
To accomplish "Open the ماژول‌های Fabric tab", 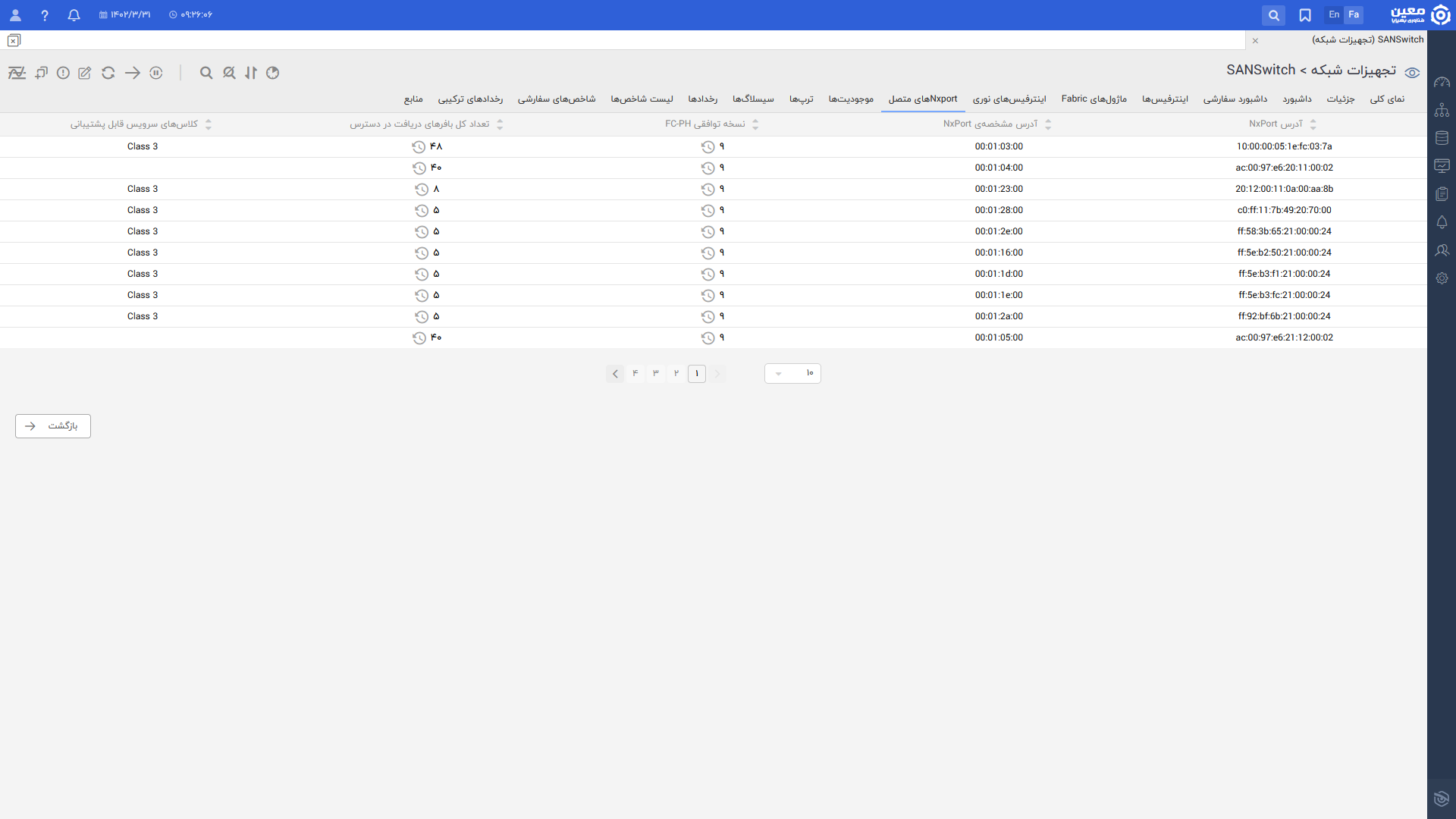I will click(x=1094, y=99).
